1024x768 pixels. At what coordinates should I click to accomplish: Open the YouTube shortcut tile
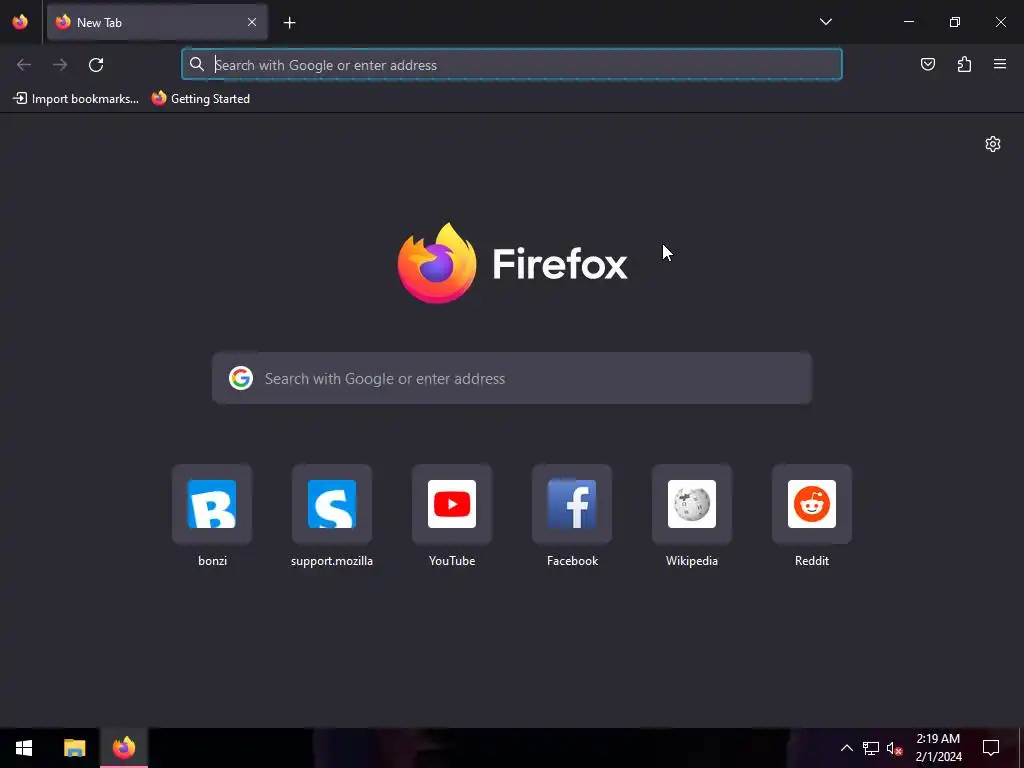pyautogui.click(x=452, y=504)
